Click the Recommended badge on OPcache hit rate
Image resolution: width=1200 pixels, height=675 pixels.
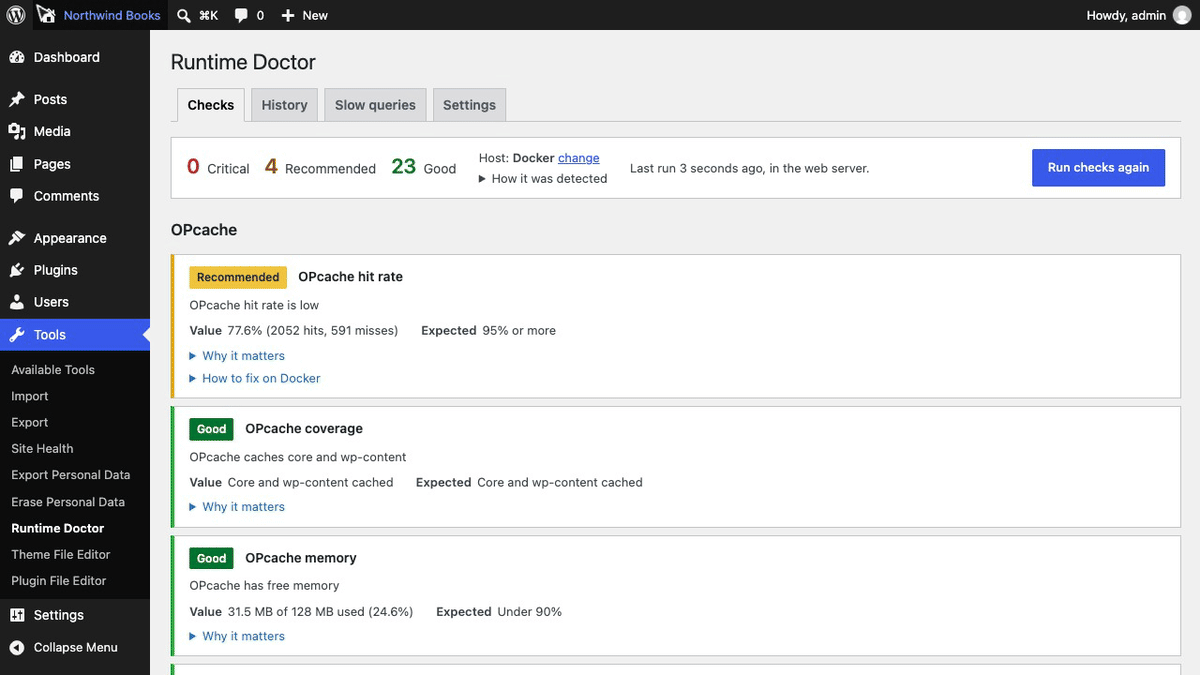click(x=238, y=277)
